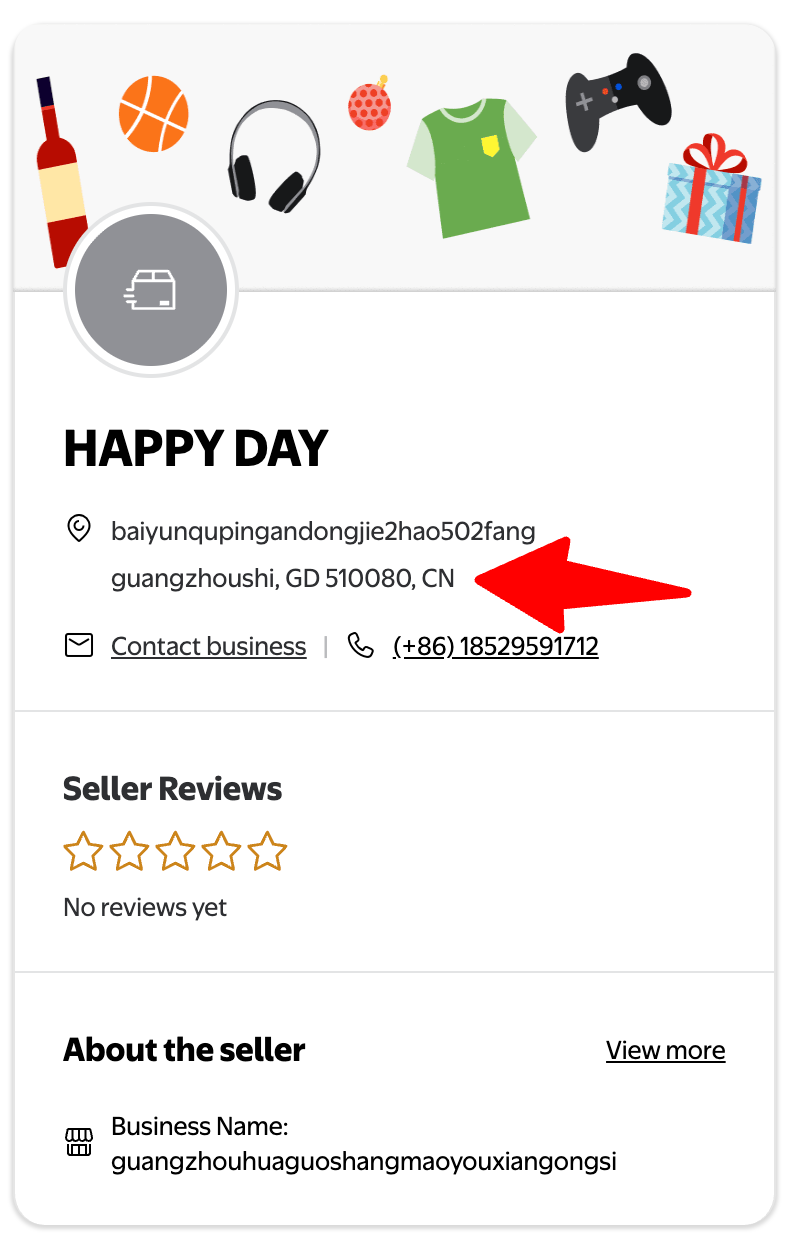Click the Seller Reviews heading
Screen dimensions: 790x1247
point(173,789)
